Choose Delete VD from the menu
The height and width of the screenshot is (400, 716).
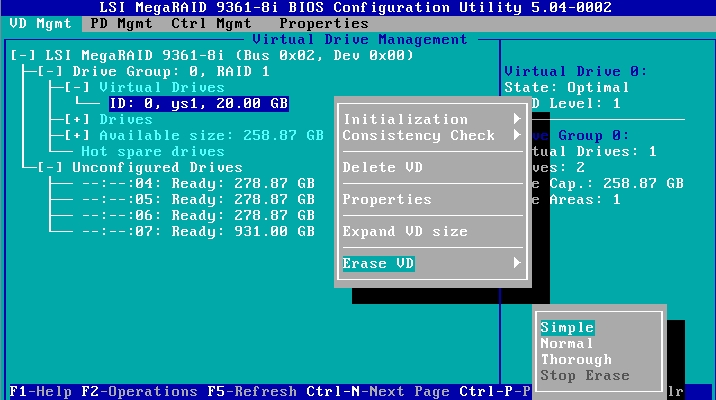[x=383, y=168]
